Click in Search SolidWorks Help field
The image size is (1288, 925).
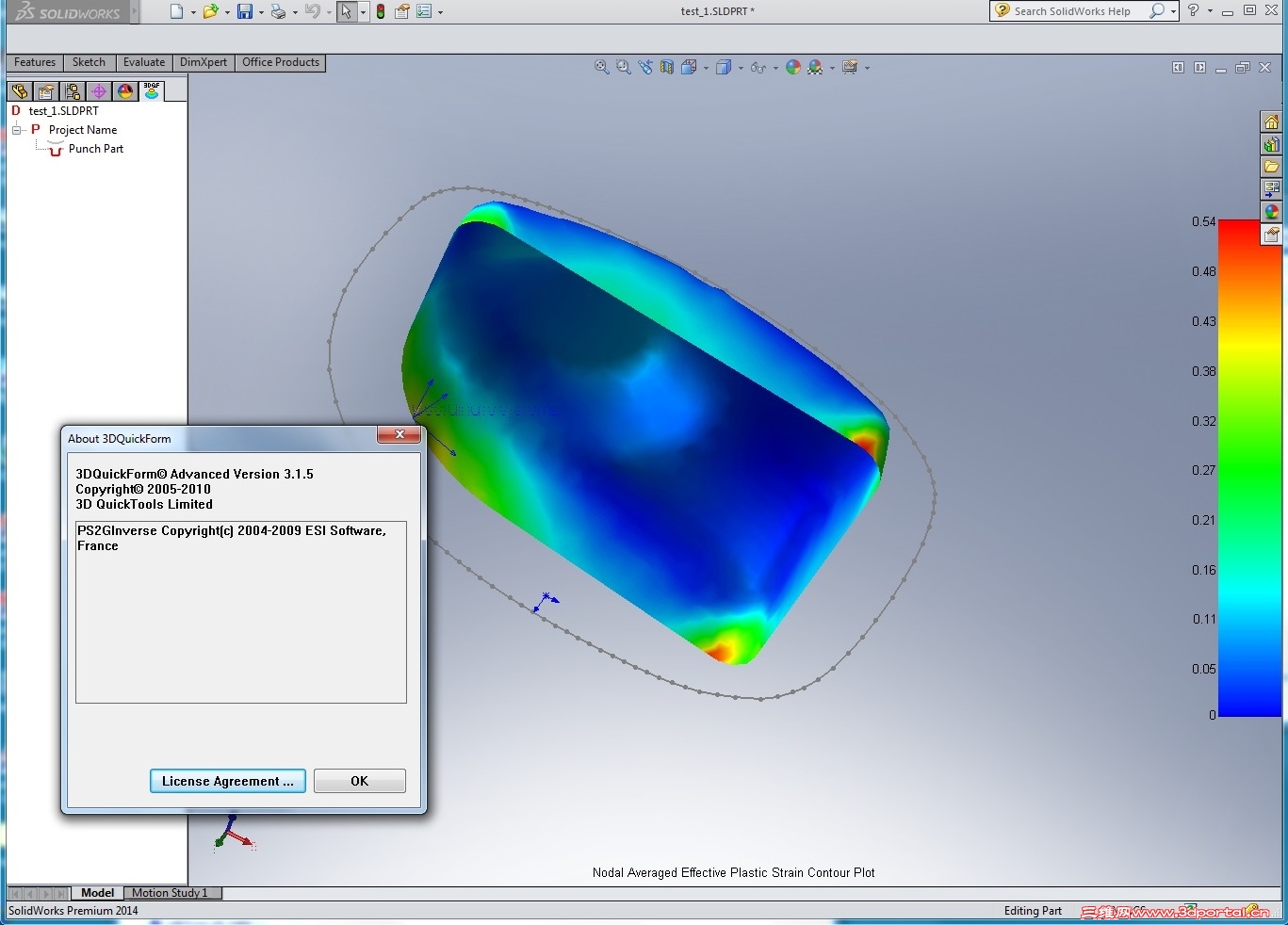[x=1071, y=11]
